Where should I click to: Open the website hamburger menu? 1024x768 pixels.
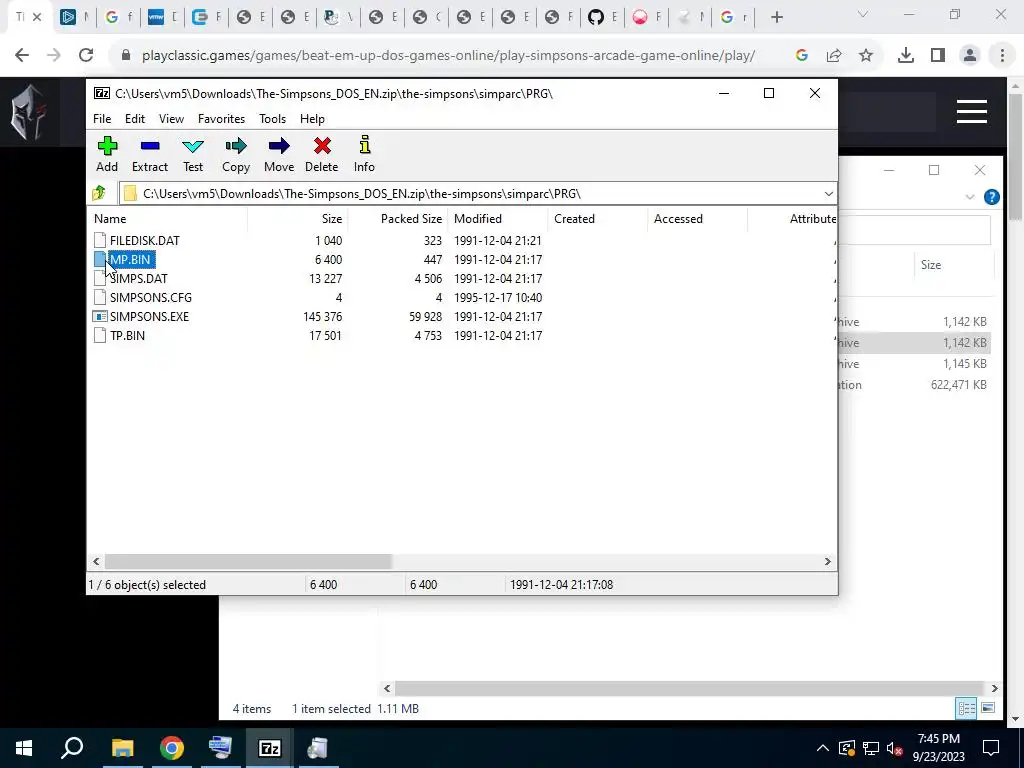[972, 112]
